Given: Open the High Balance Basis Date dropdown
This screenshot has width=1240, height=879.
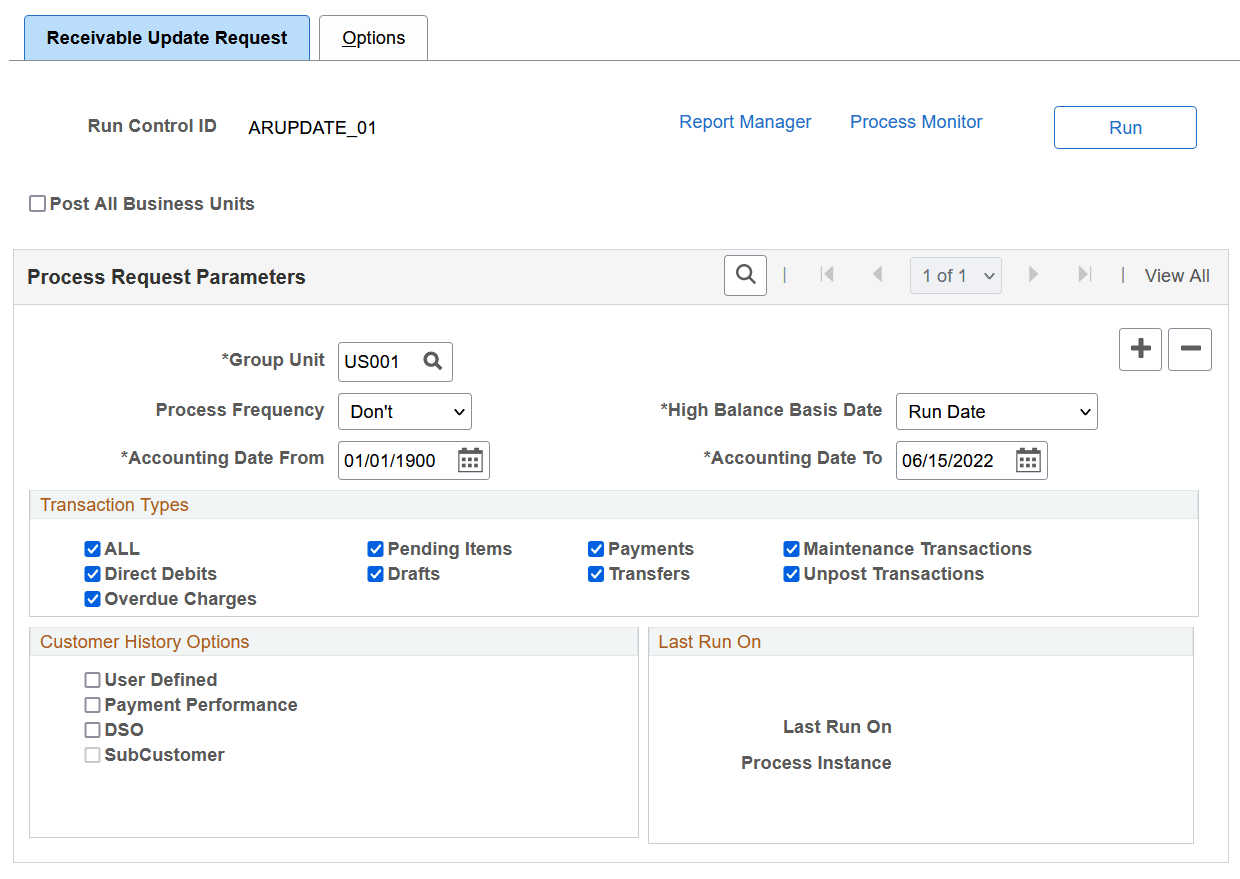Looking at the screenshot, I should tap(996, 411).
